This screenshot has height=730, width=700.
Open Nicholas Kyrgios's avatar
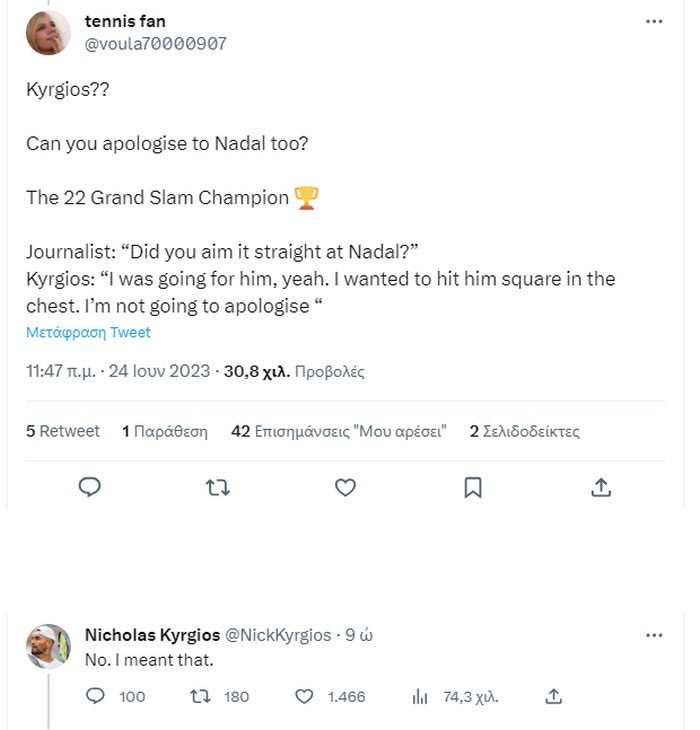[x=48, y=647]
